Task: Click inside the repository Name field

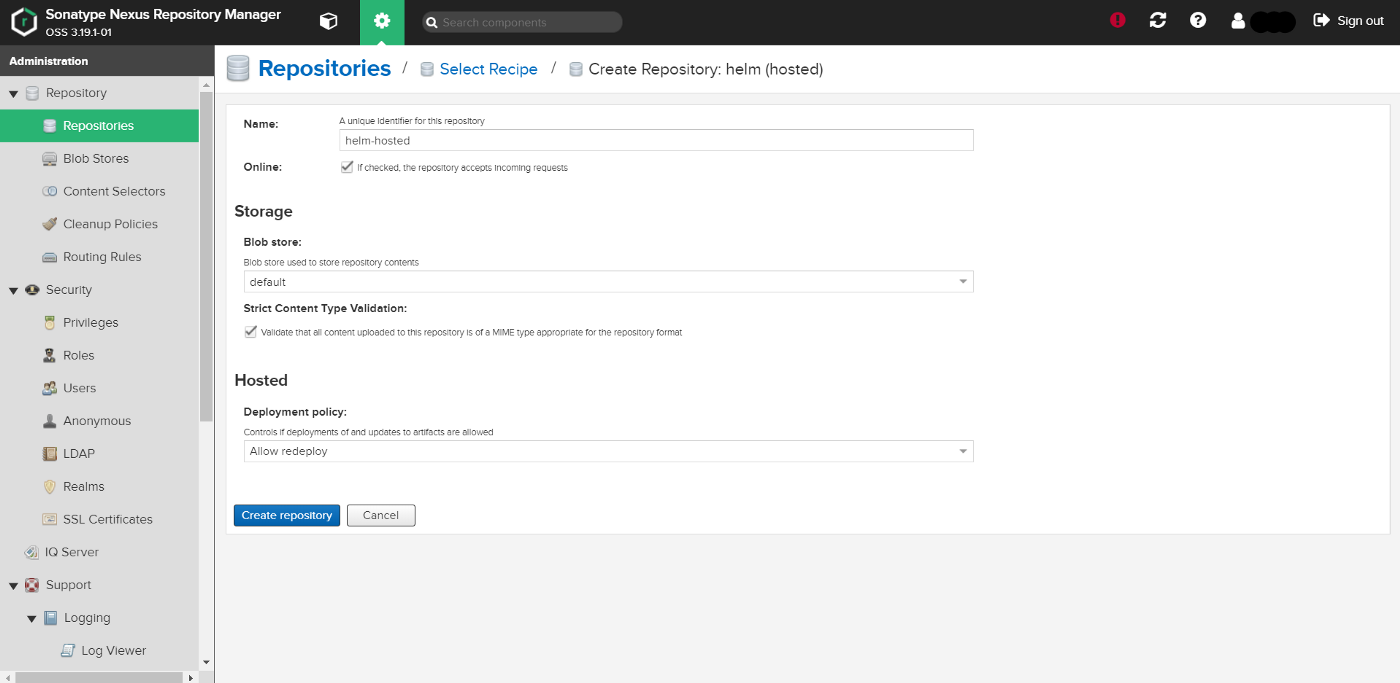Action: 655,140
